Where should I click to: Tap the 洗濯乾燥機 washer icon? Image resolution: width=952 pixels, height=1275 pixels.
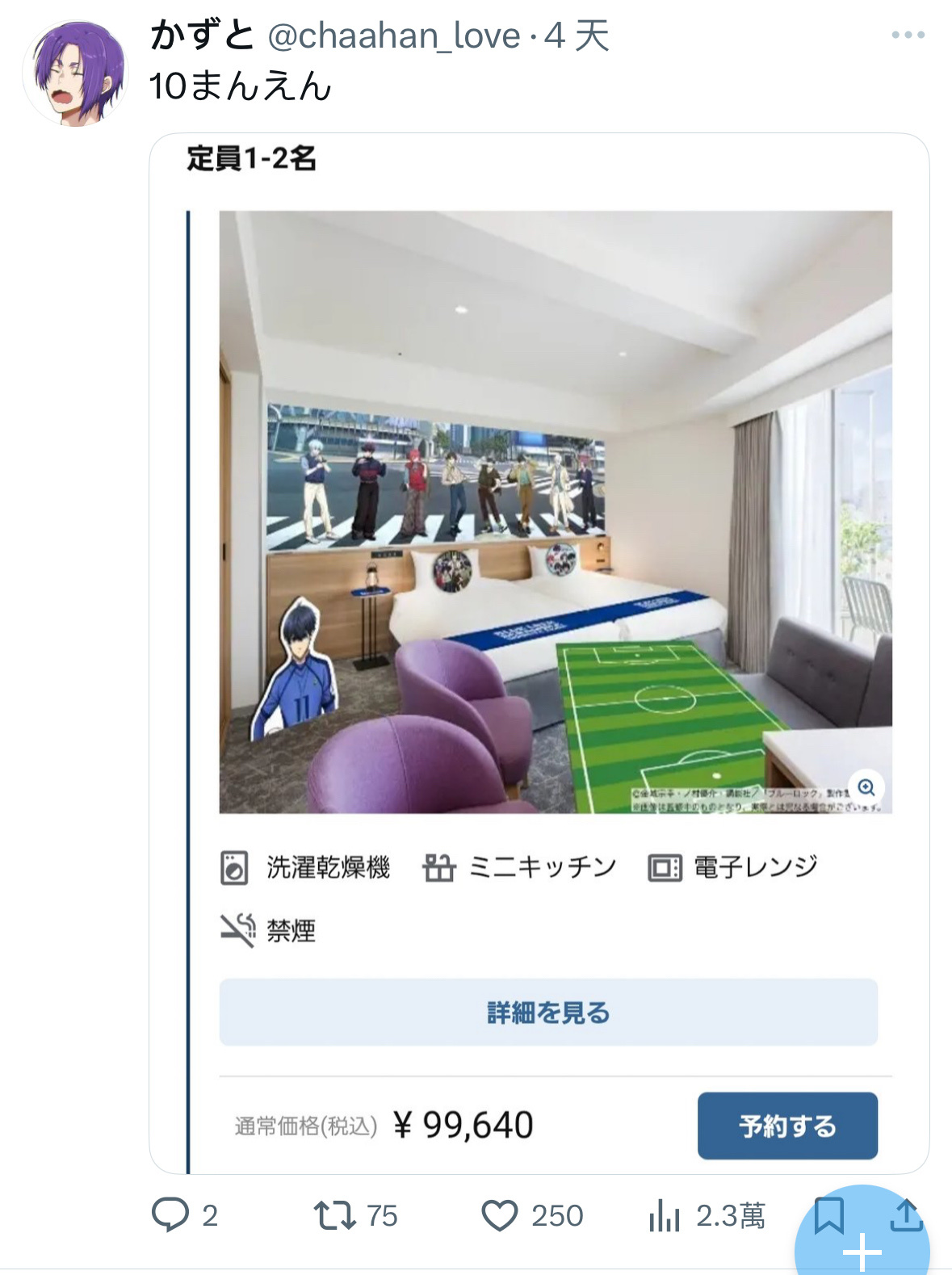[x=234, y=868]
